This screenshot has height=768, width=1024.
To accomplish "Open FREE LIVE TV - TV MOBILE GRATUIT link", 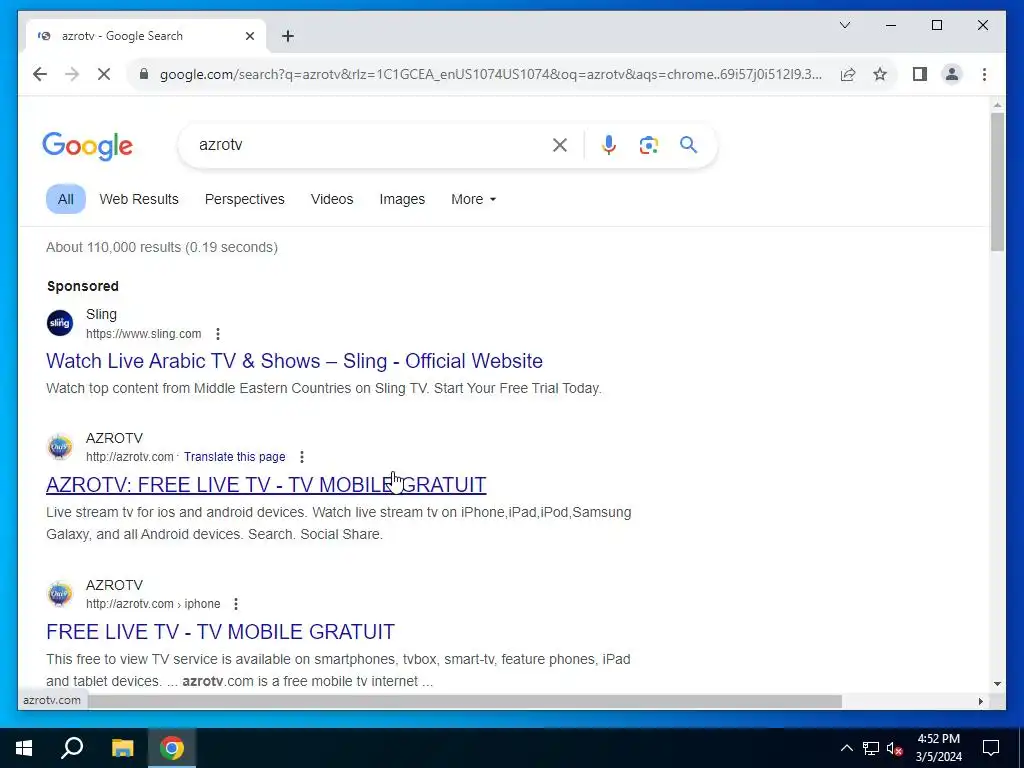I will point(221,632).
